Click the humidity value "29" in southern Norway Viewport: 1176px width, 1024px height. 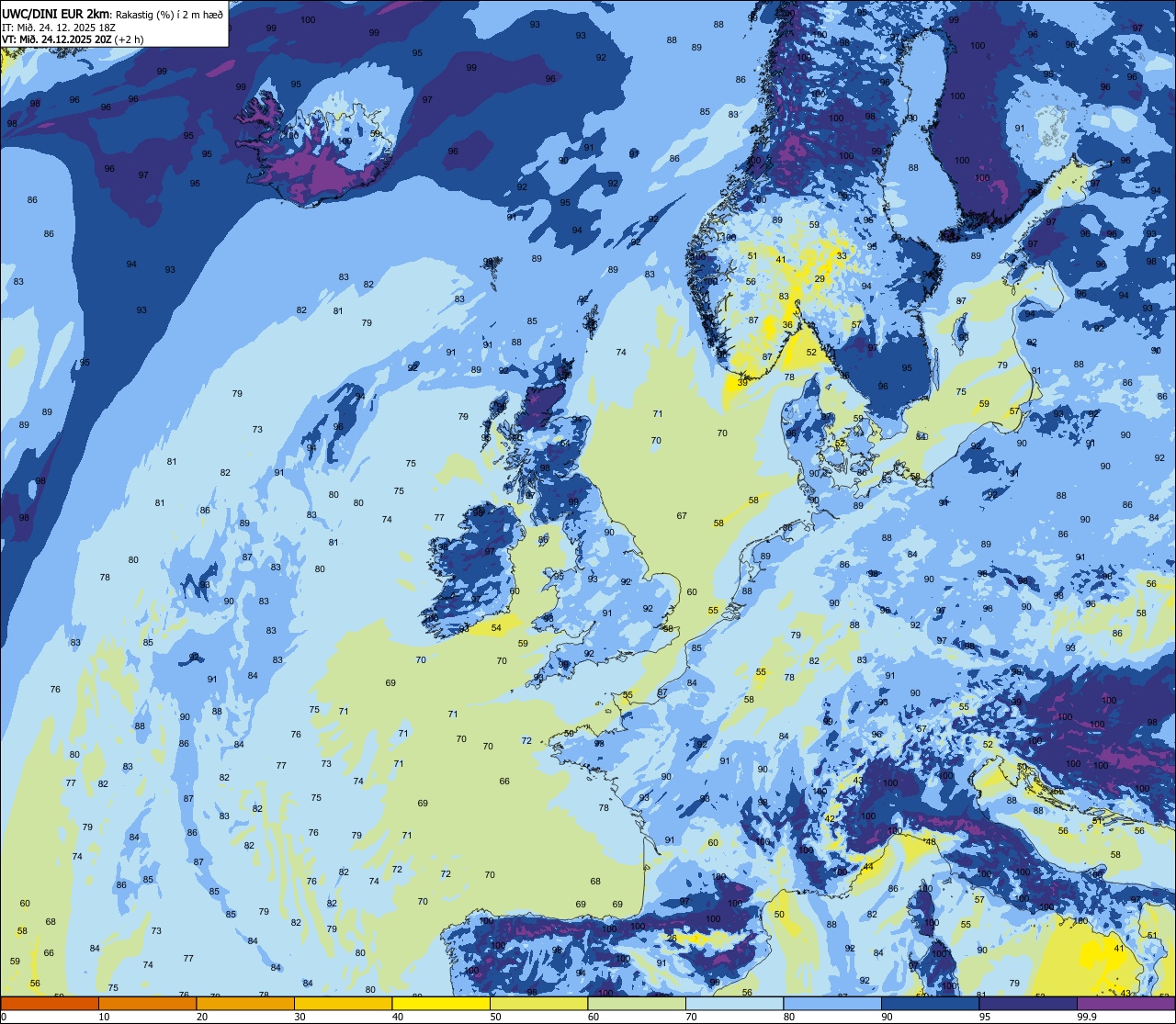(820, 278)
